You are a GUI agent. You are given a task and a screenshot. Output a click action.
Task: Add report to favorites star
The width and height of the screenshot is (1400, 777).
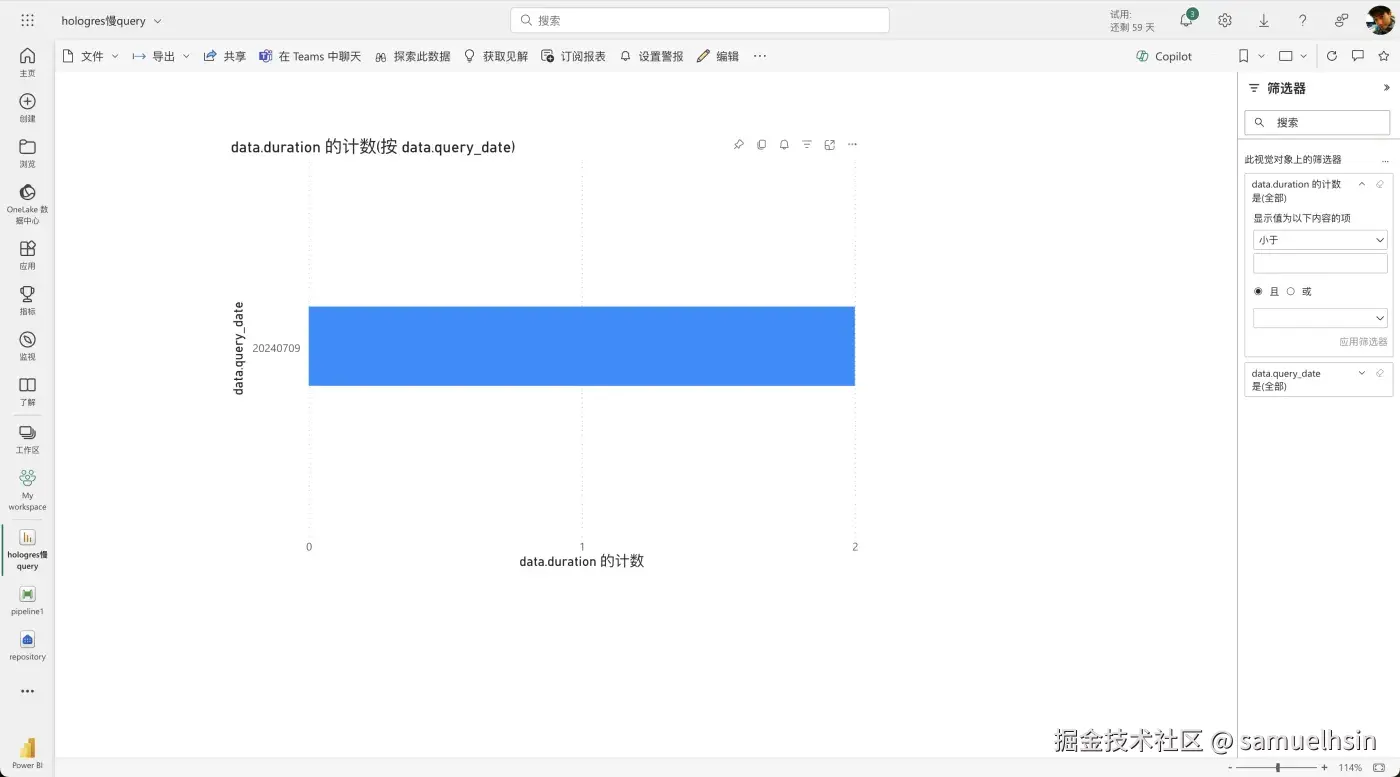pos(1384,56)
